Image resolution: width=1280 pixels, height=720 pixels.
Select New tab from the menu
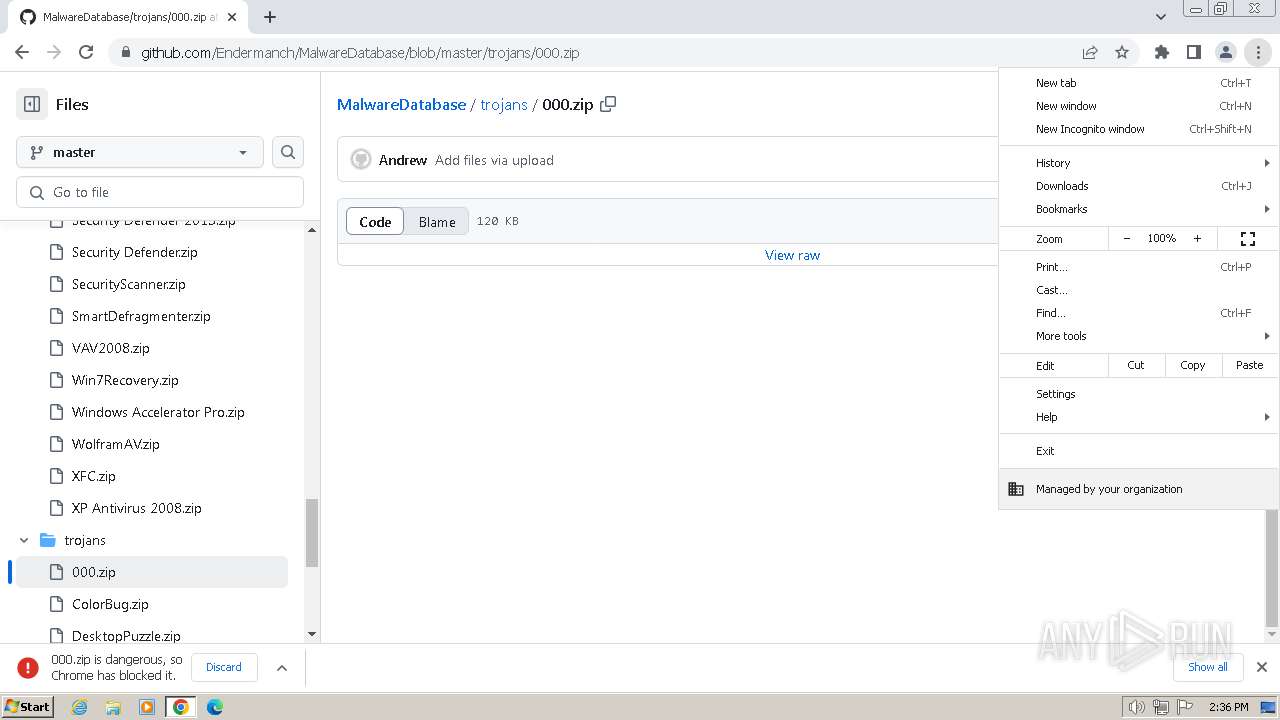click(x=1139, y=83)
